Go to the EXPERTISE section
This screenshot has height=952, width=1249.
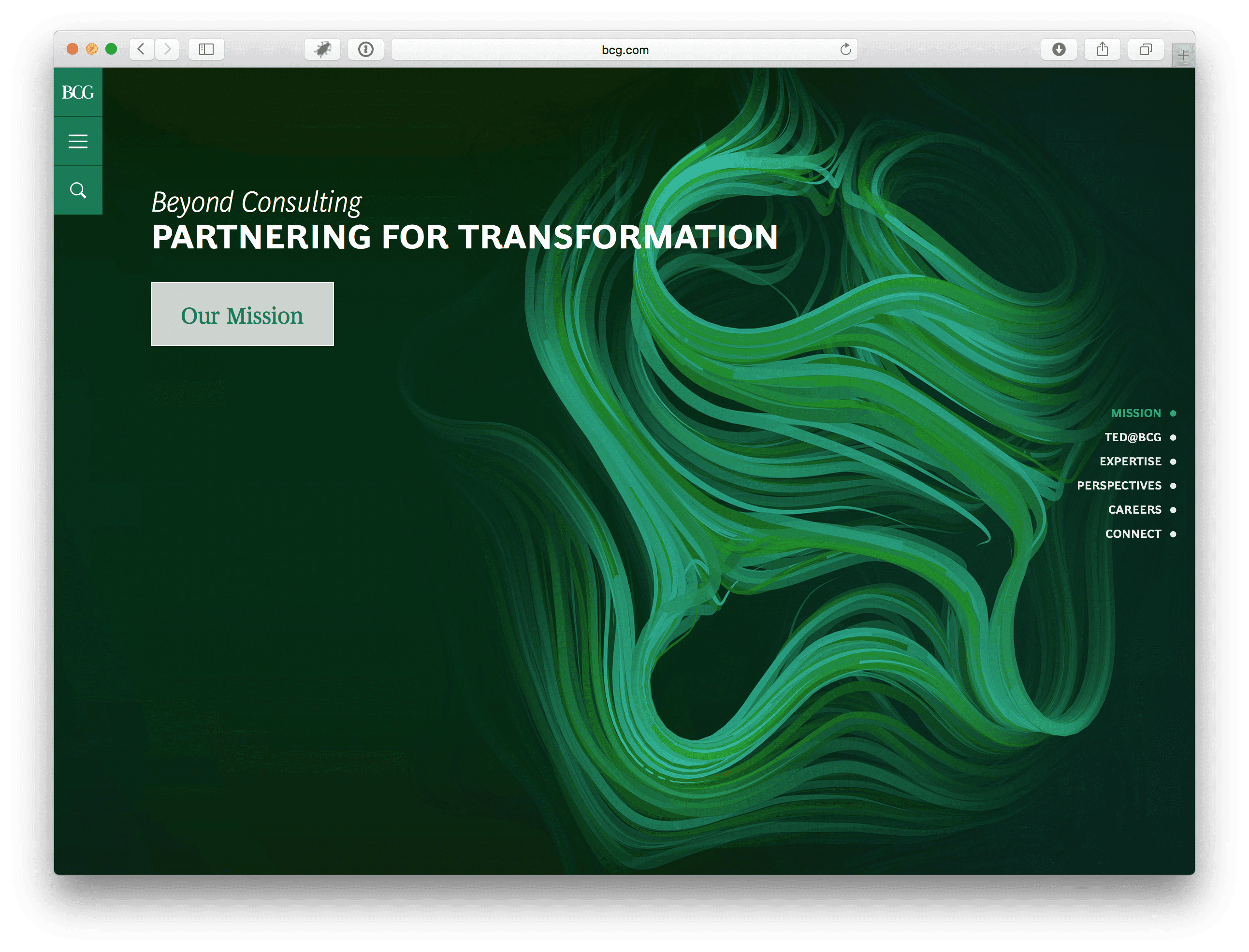click(1131, 462)
